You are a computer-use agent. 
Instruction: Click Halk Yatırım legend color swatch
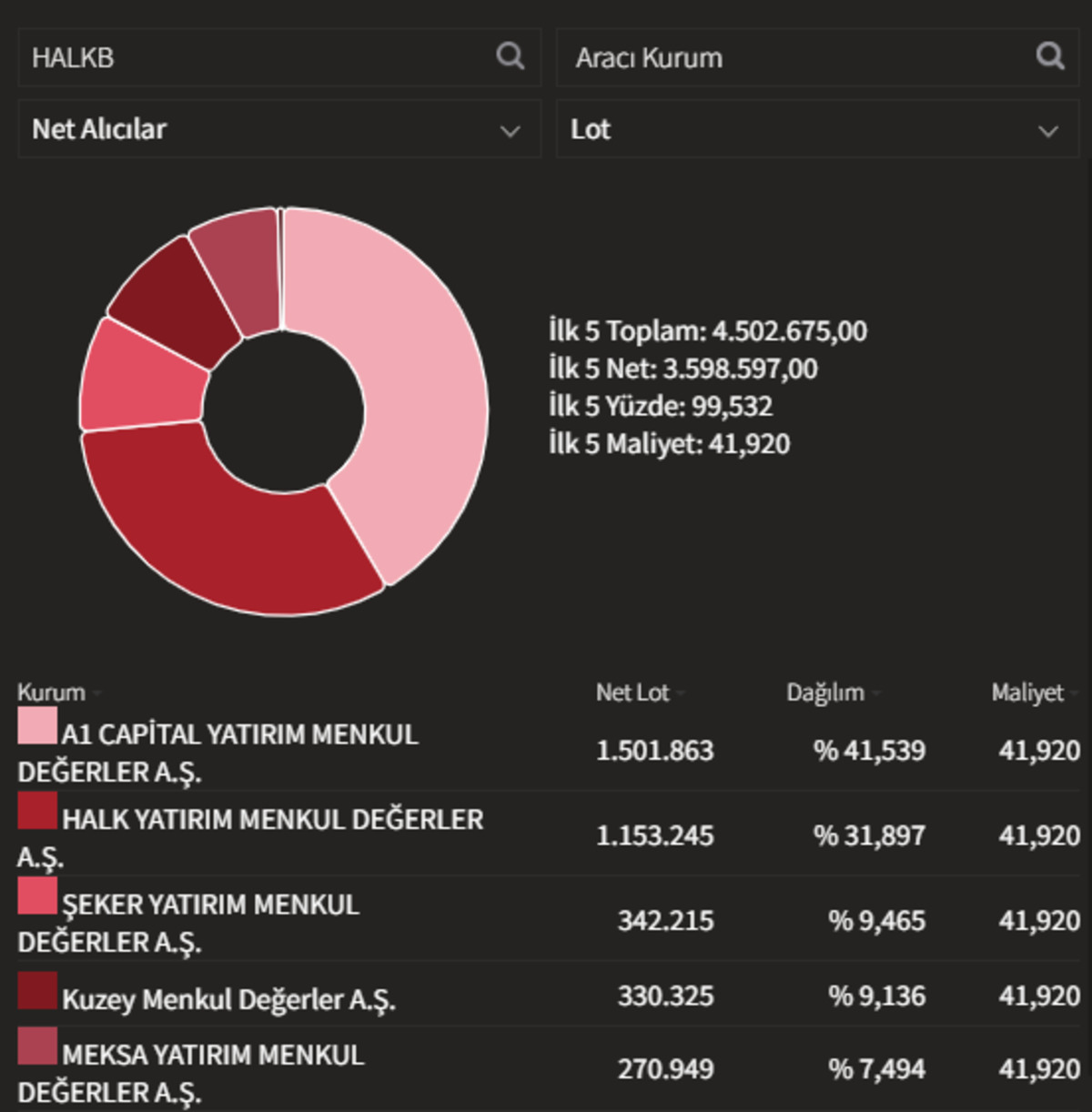tap(37, 811)
